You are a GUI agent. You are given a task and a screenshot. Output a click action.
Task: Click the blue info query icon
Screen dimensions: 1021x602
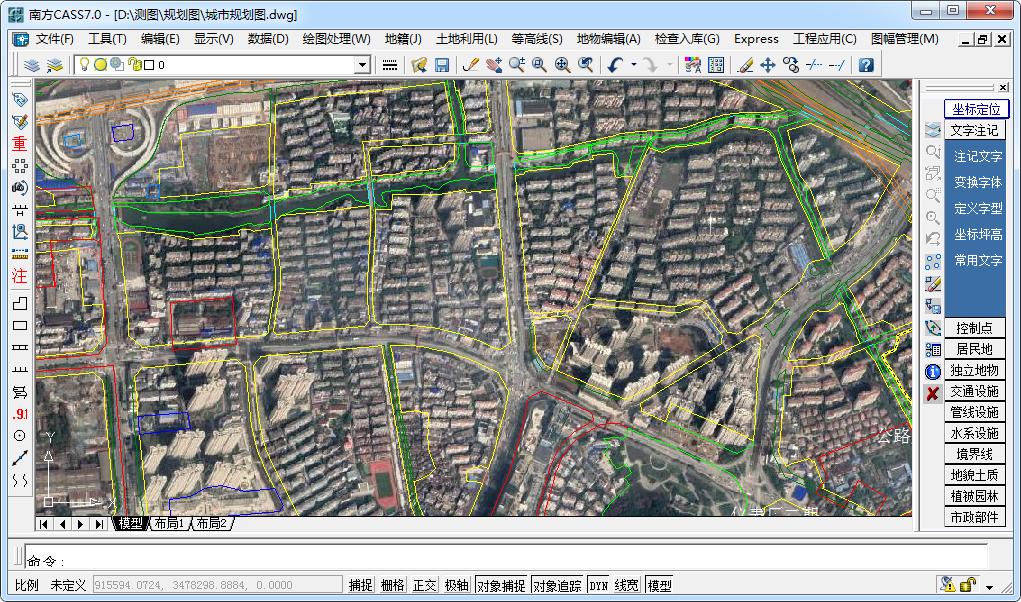pos(933,372)
